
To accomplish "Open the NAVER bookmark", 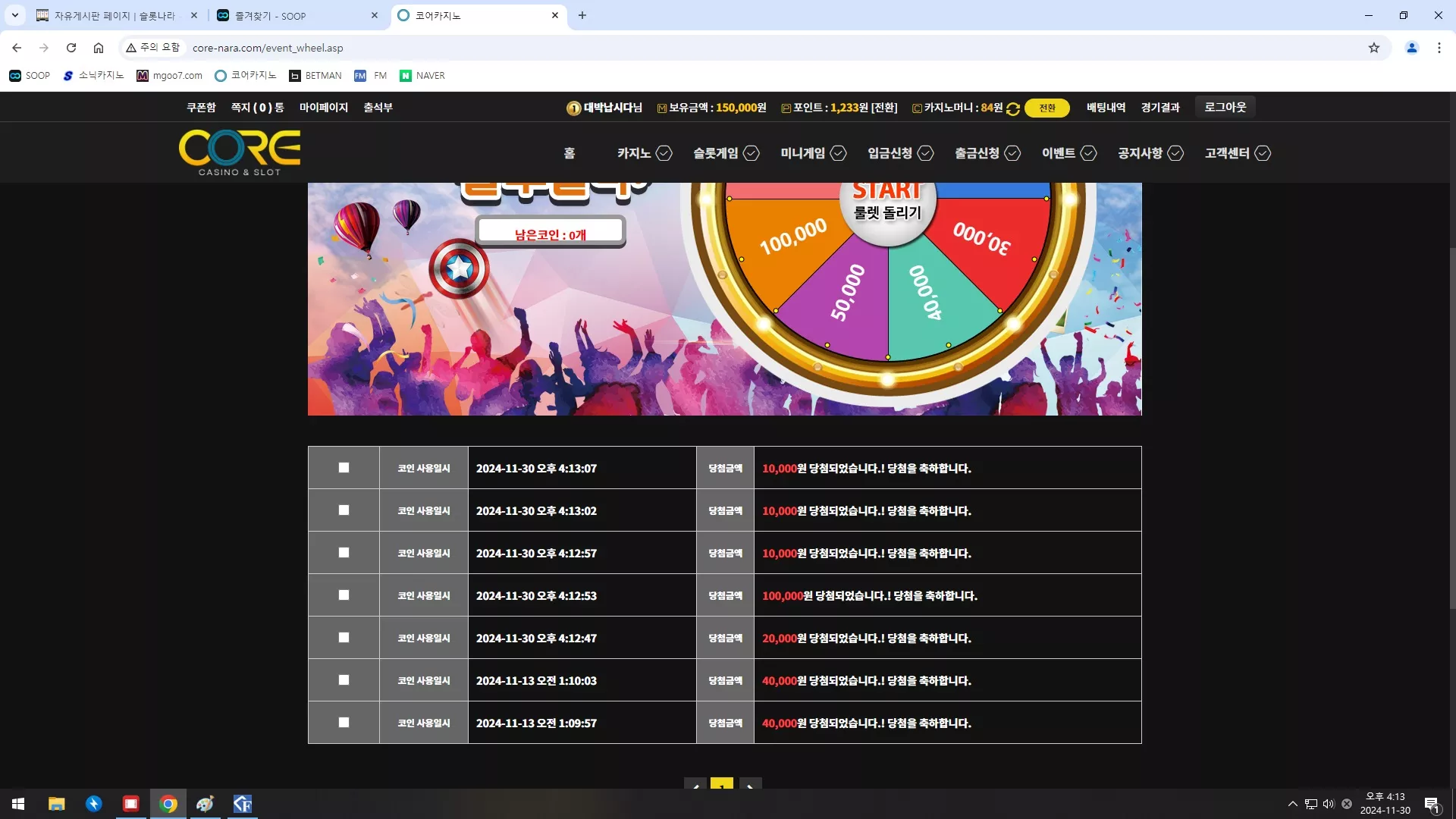I will click(422, 76).
